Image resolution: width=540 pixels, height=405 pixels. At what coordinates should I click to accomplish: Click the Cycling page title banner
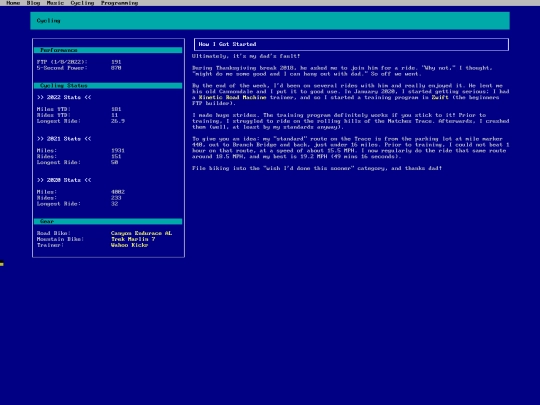(x=270, y=21)
